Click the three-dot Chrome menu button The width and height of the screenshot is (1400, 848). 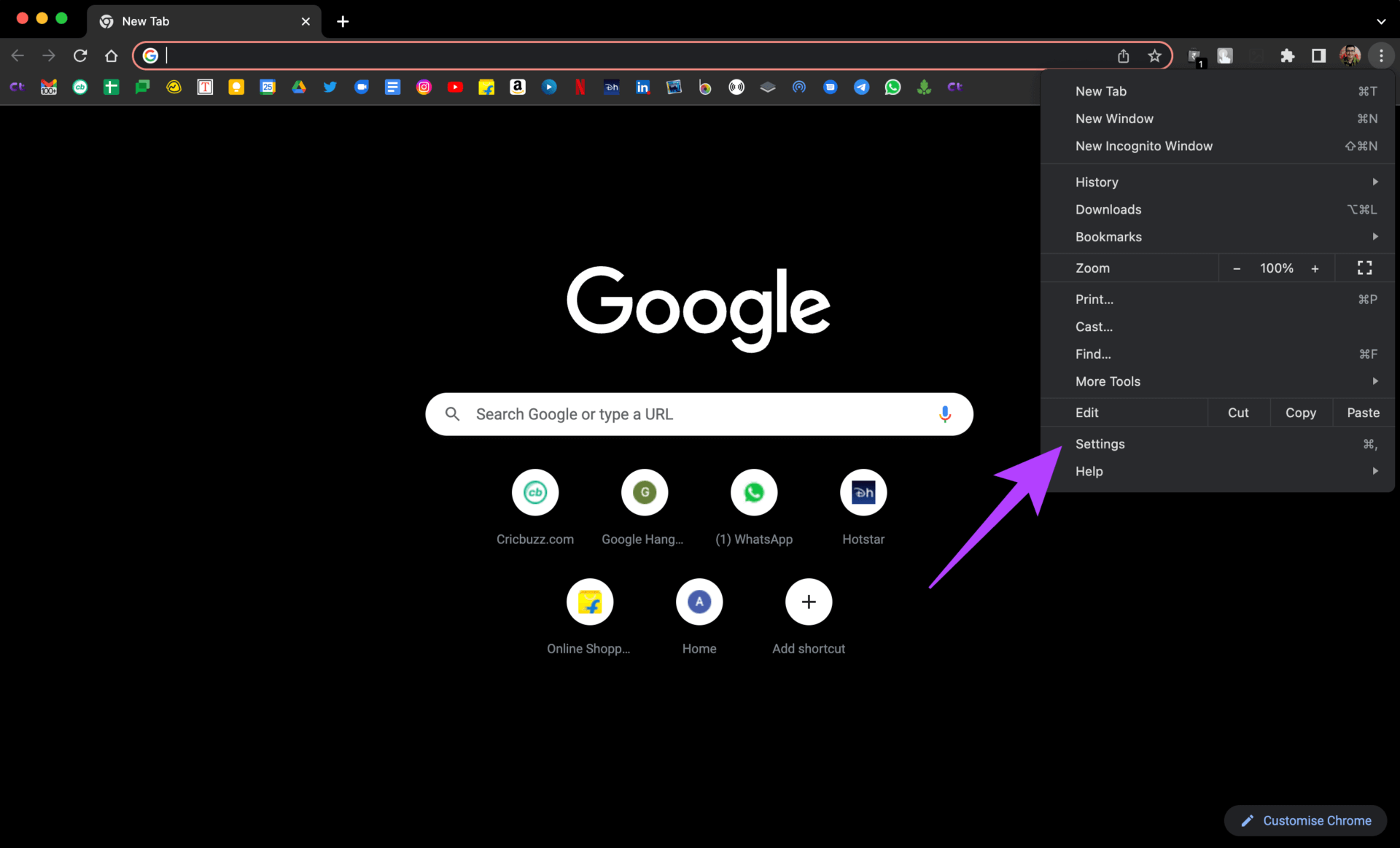[x=1381, y=55]
